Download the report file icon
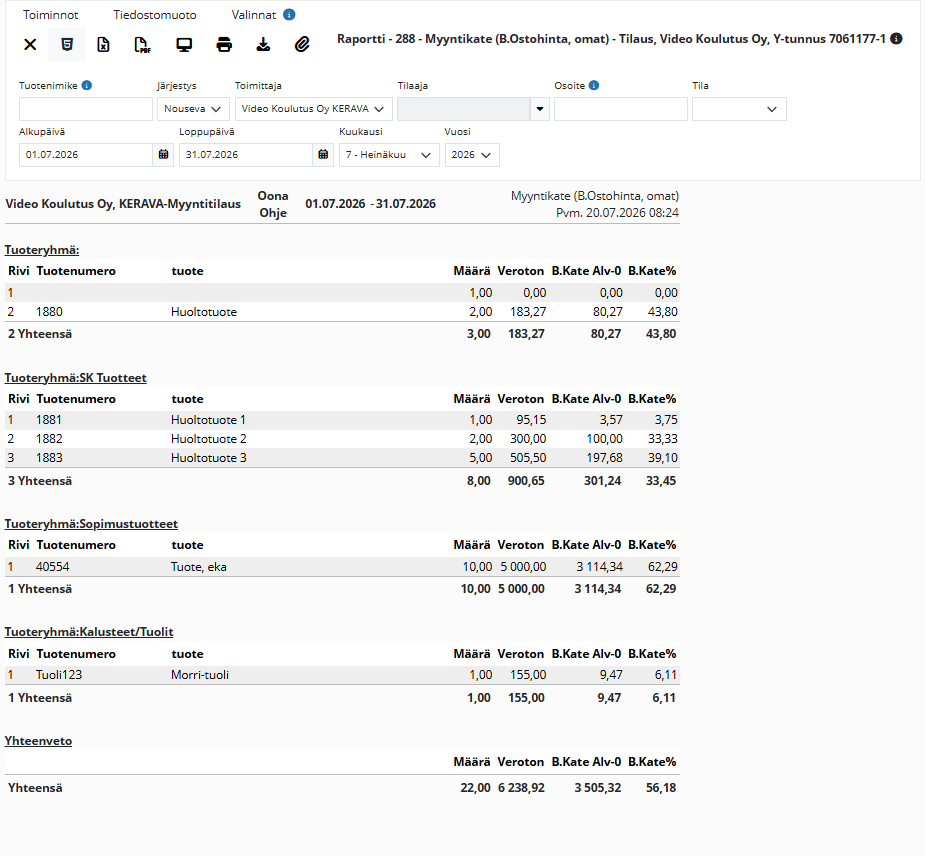This screenshot has width=925, height=856. [x=263, y=45]
